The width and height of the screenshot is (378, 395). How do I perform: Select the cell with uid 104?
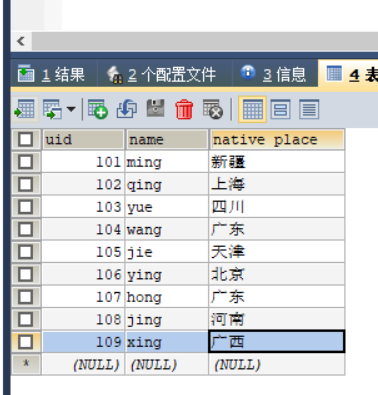[x=83, y=229]
